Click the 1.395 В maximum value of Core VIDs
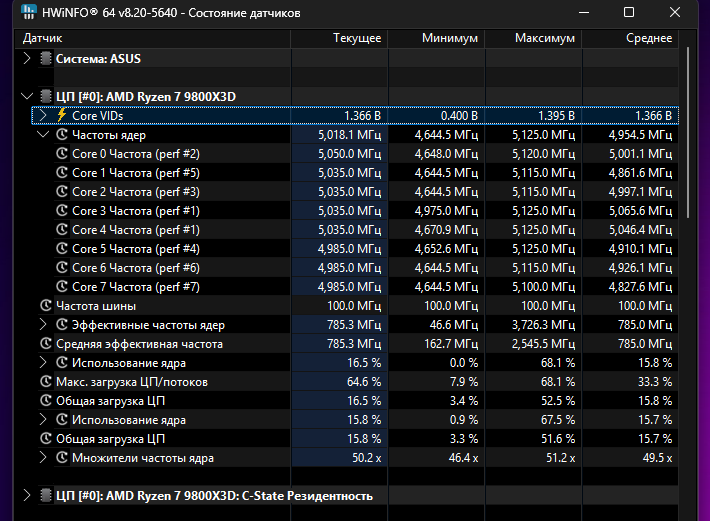The height and width of the screenshot is (521, 710). tap(556, 116)
